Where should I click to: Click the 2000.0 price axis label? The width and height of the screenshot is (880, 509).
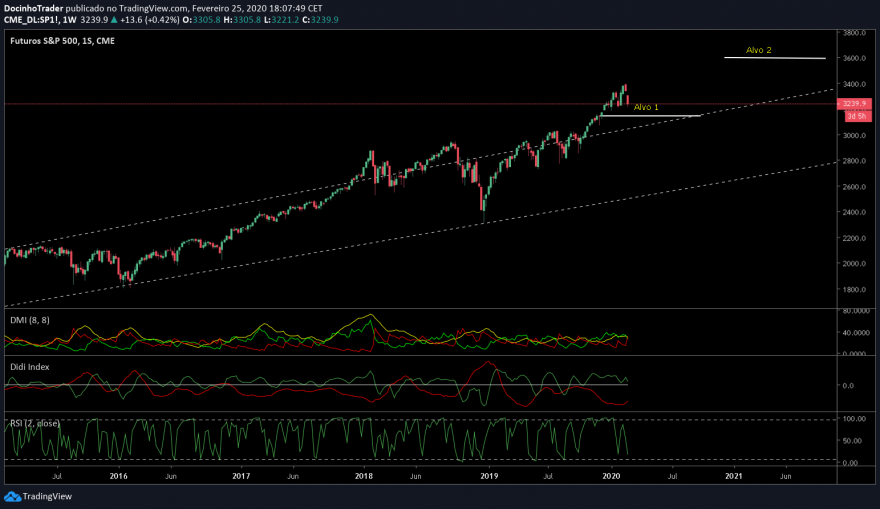pos(854,264)
